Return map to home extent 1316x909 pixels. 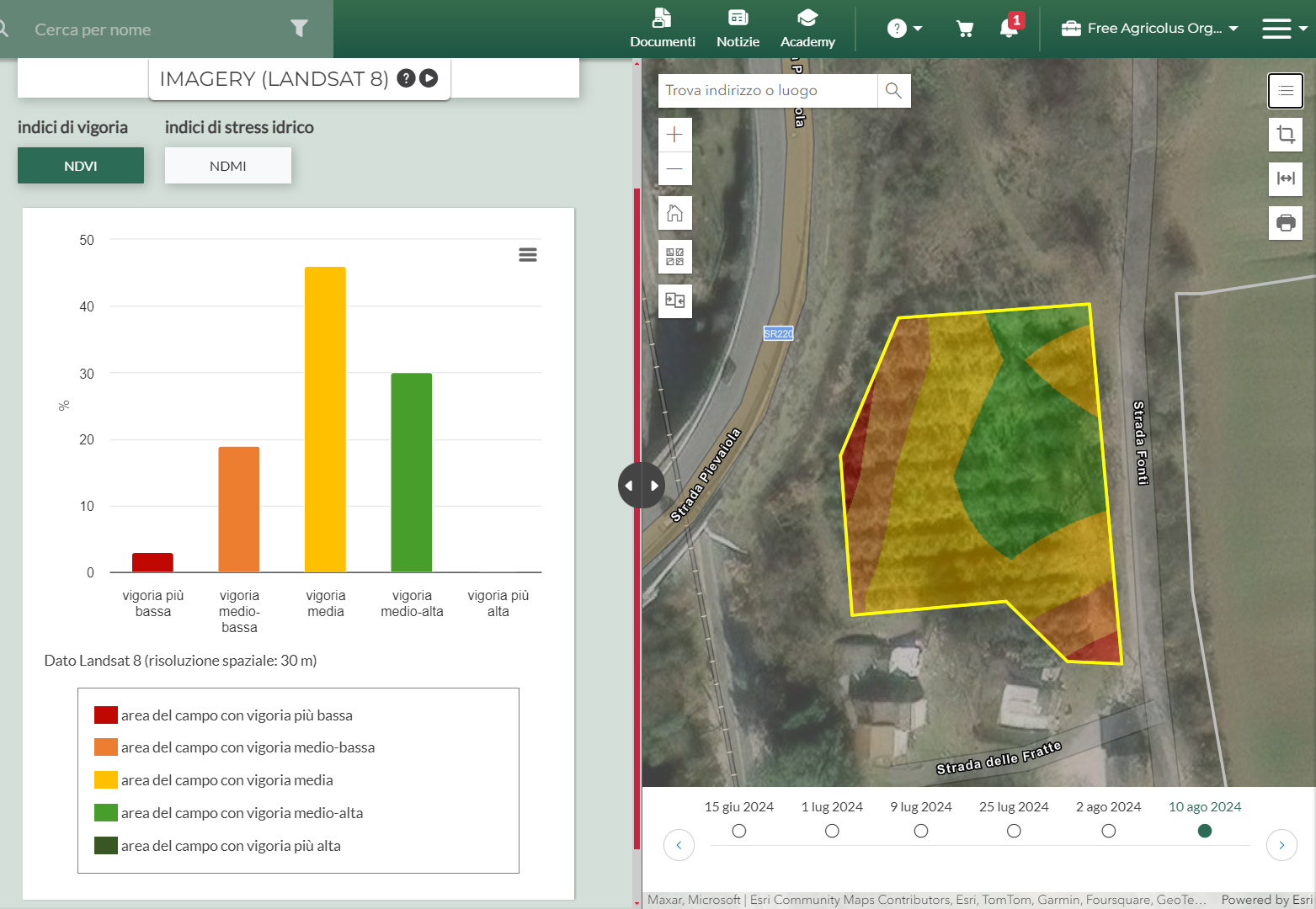tap(675, 213)
